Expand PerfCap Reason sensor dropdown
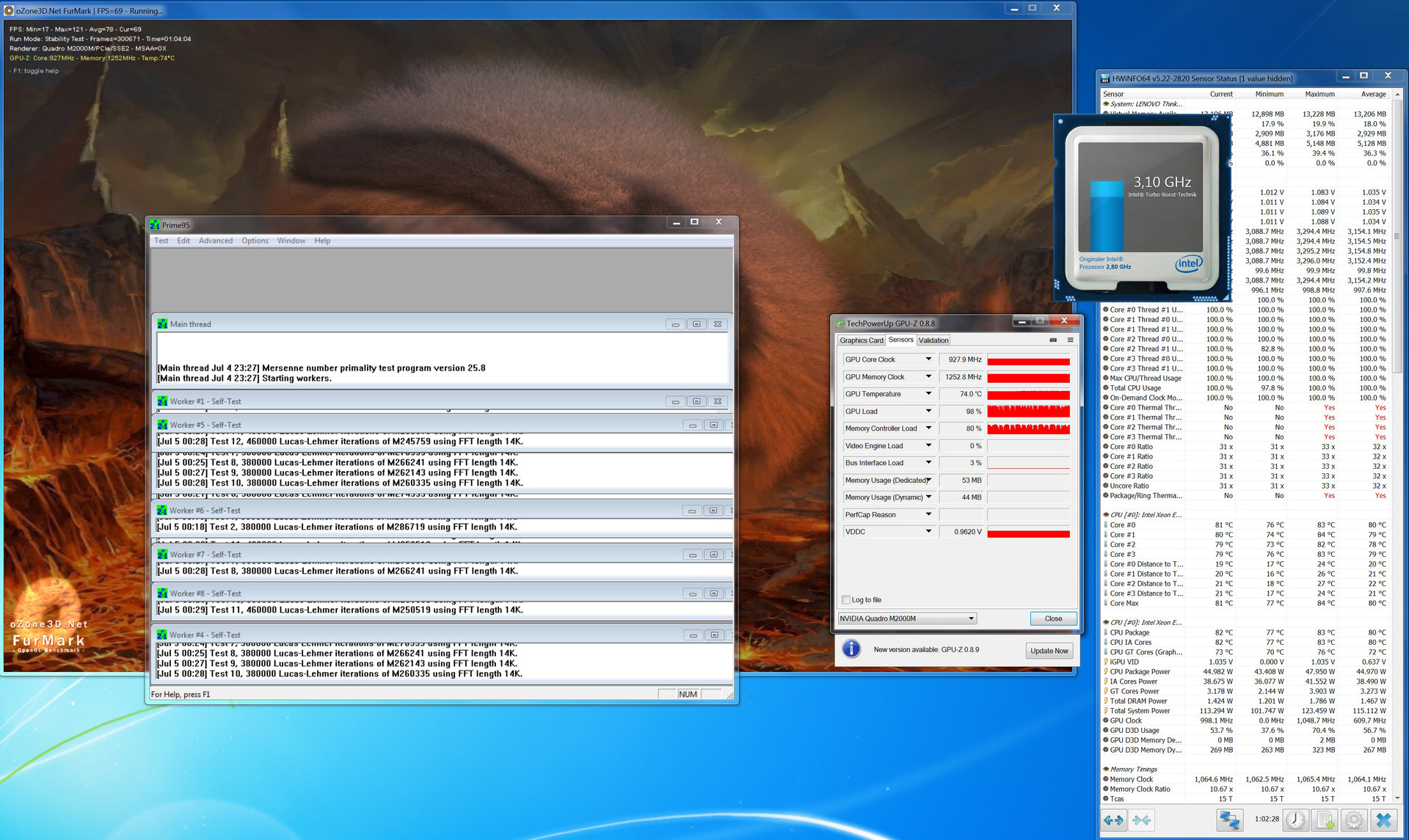Viewport: 1409px width, 840px height. (x=928, y=514)
